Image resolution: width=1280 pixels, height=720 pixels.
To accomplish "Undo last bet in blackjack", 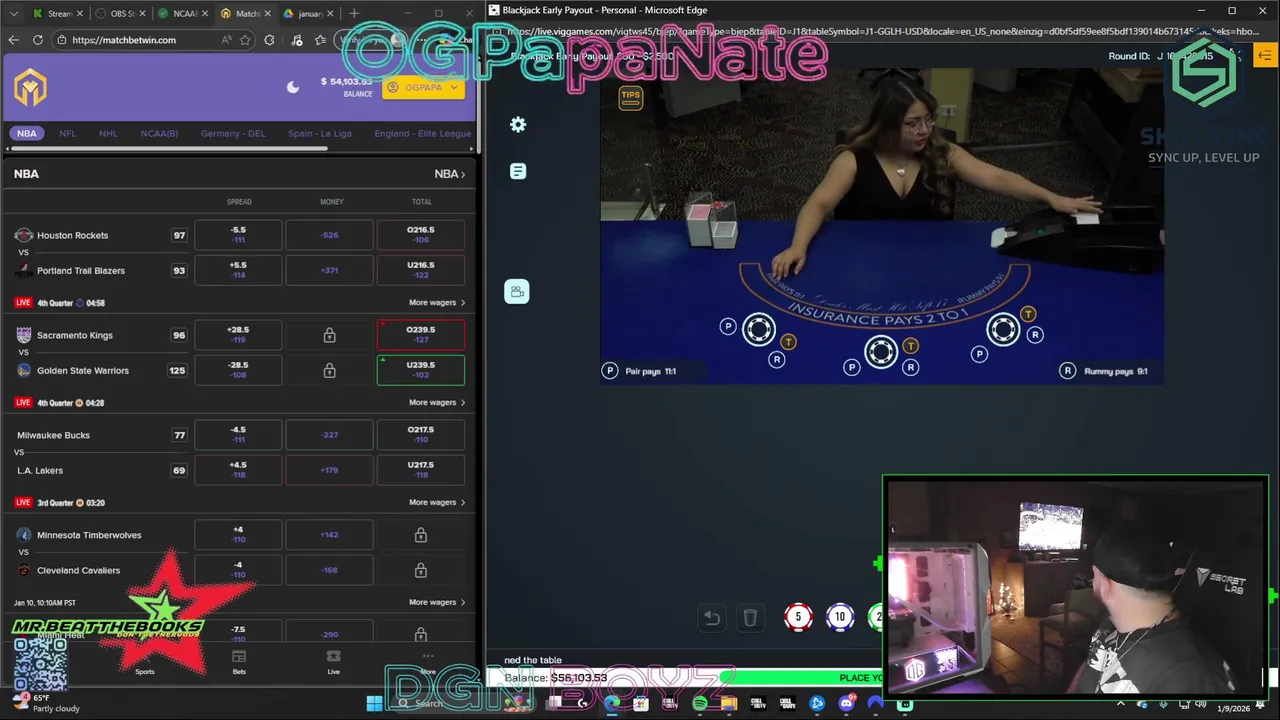I will [x=712, y=618].
